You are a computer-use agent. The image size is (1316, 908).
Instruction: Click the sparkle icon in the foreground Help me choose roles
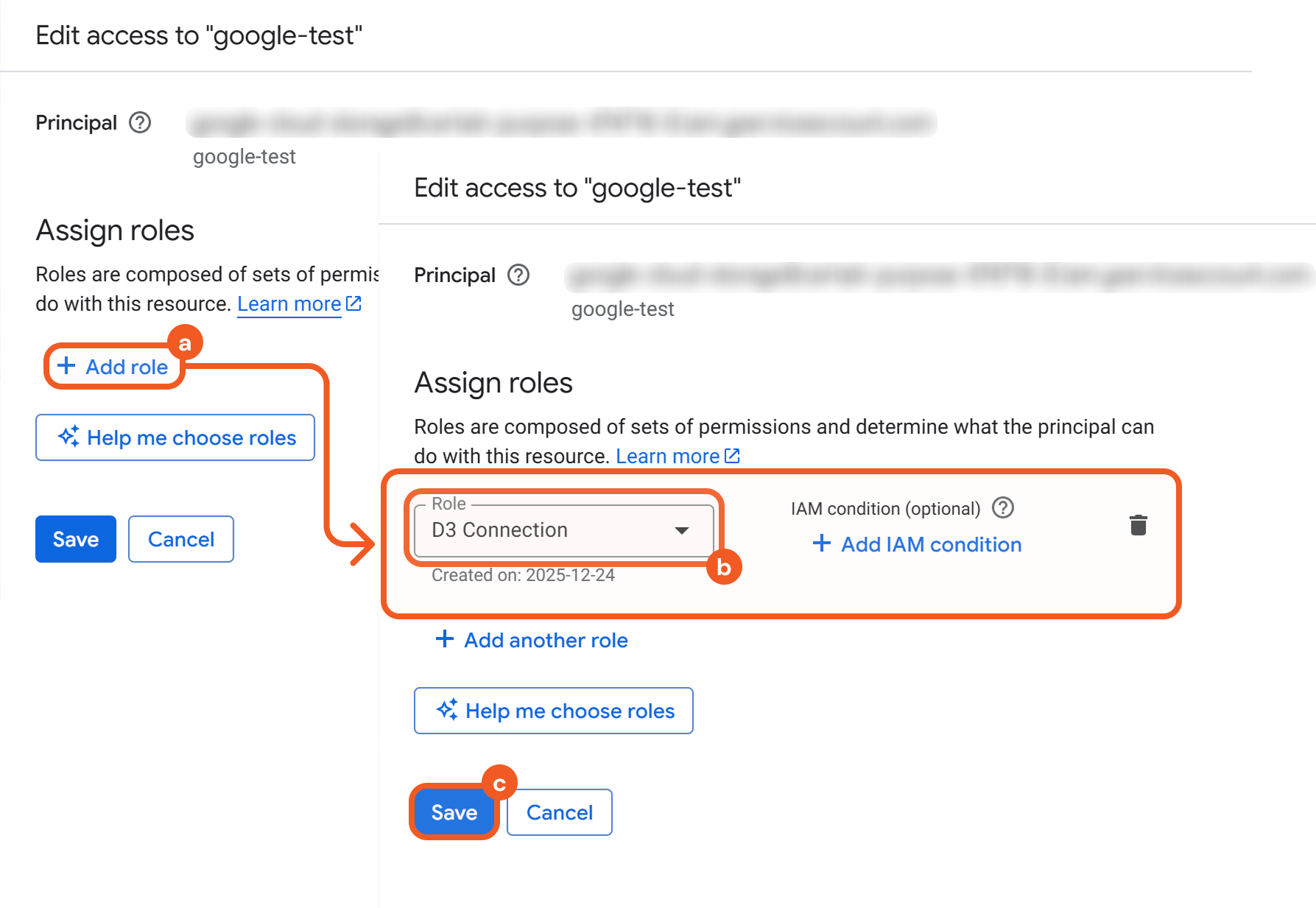(447, 710)
